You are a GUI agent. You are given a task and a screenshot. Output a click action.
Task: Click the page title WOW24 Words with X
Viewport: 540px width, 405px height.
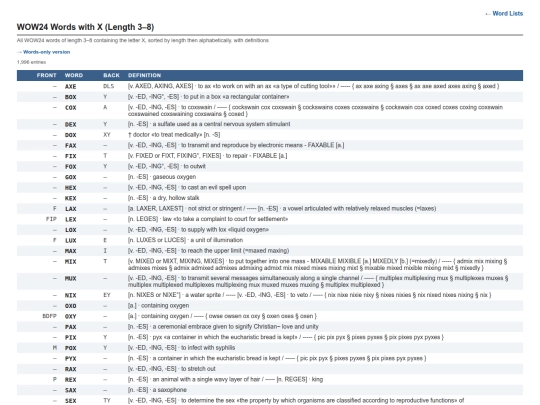[85, 27]
